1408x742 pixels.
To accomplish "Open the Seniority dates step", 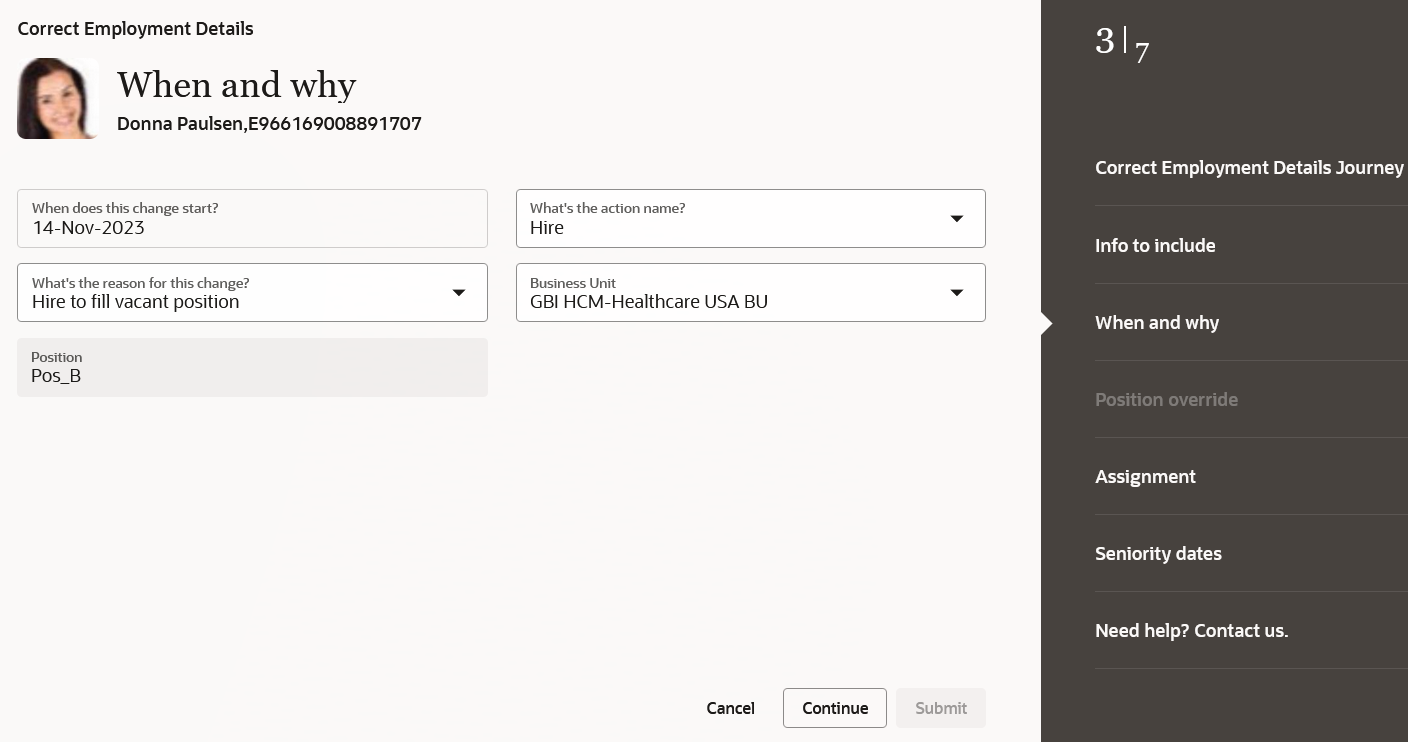I will [1158, 553].
